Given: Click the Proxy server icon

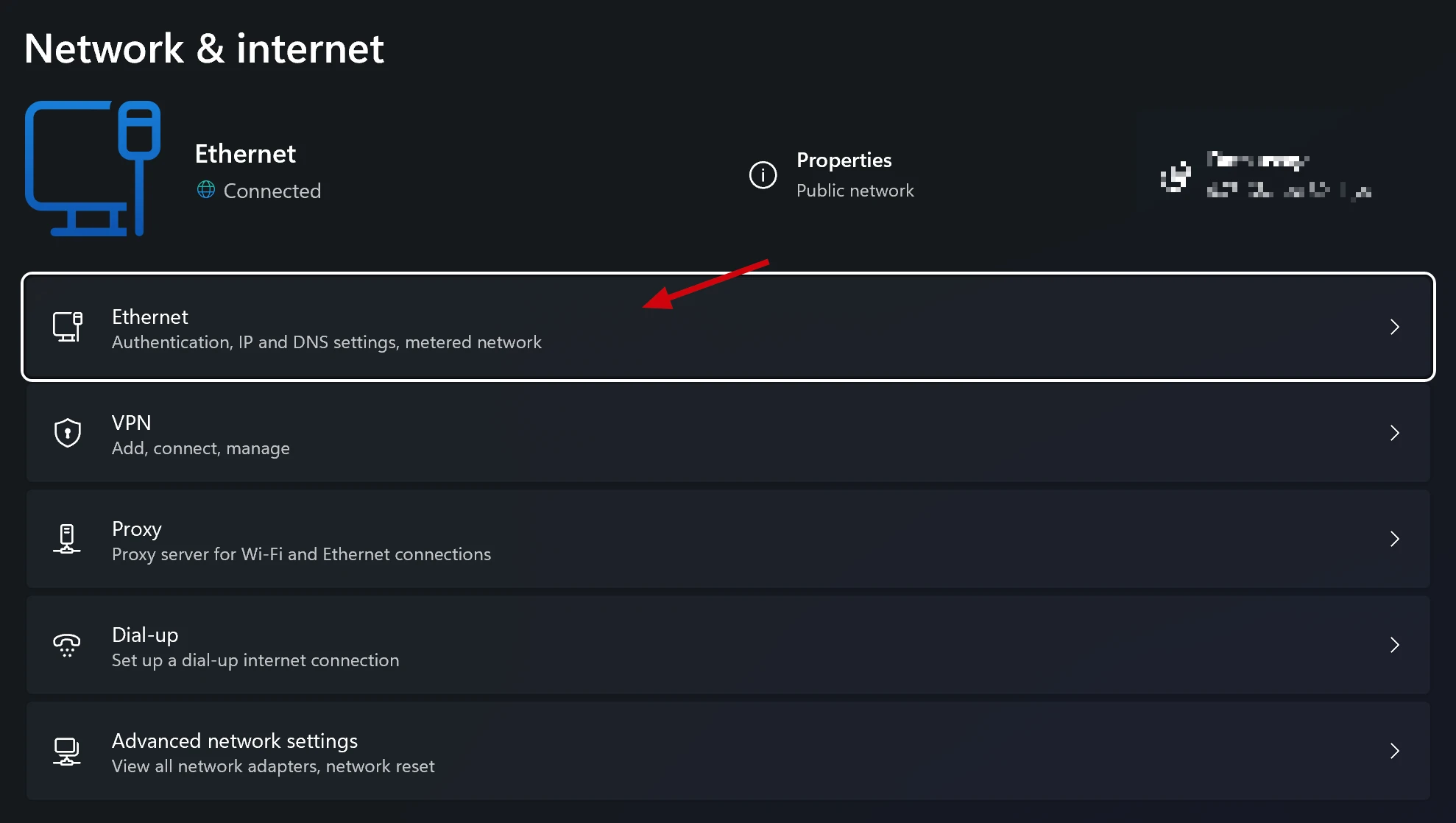Looking at the screenshot, I should pos(67,539).
